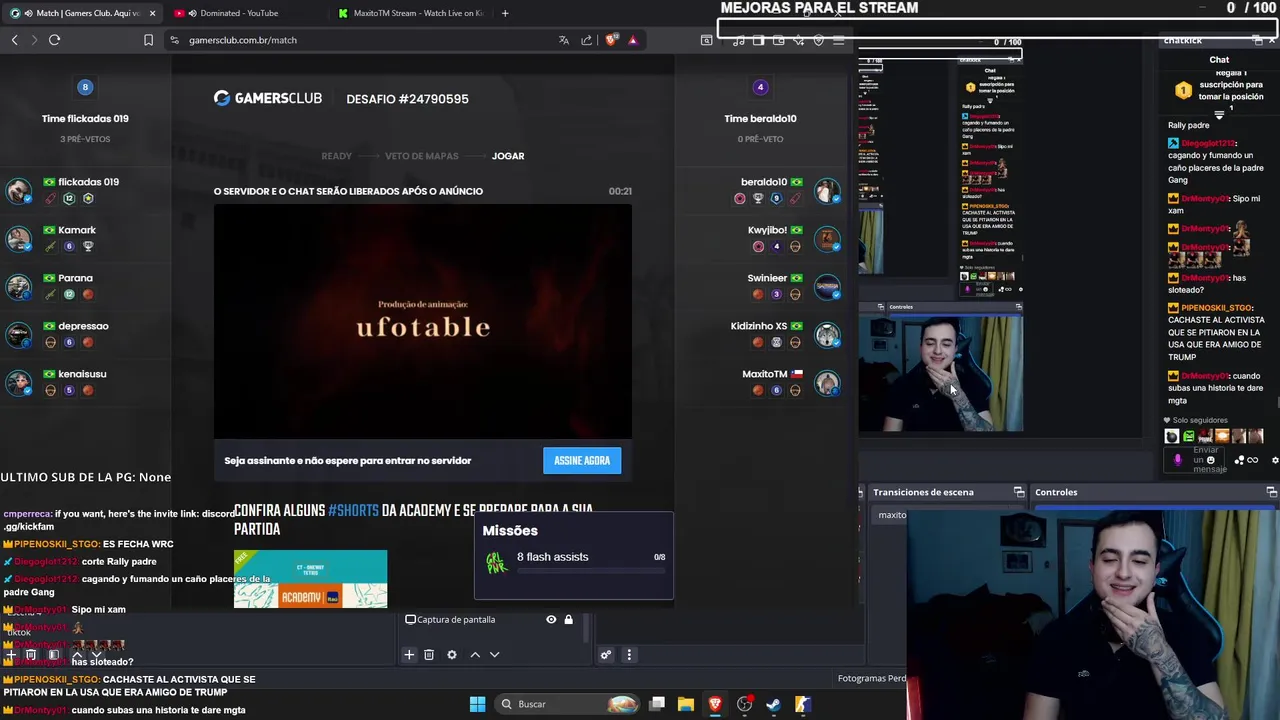Click the chat bubbles icon near message box
Viewport: 1280px width, 720px height.
[1240, 460]
